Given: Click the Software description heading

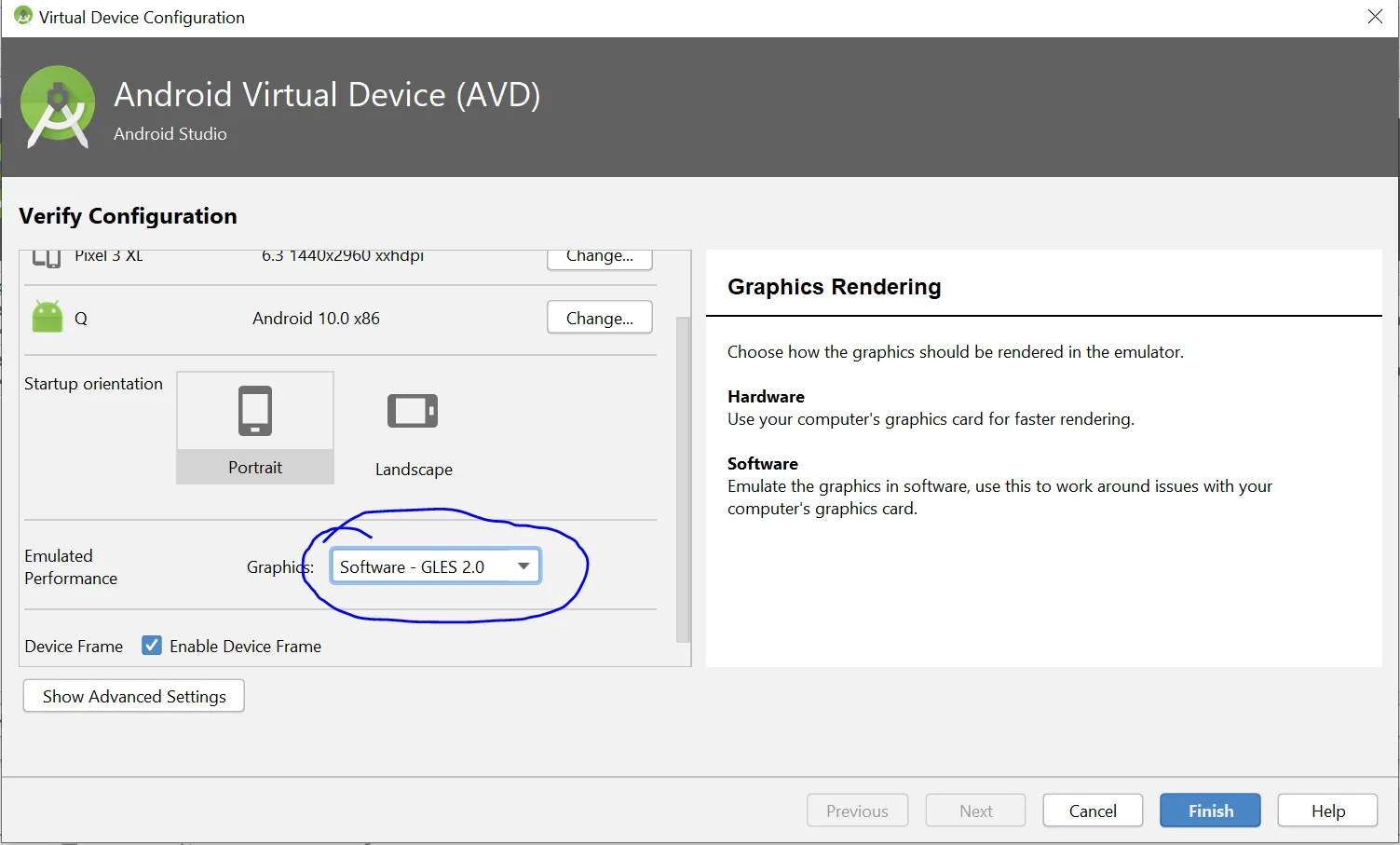Looking at the screenshot, I should (763, 463).
